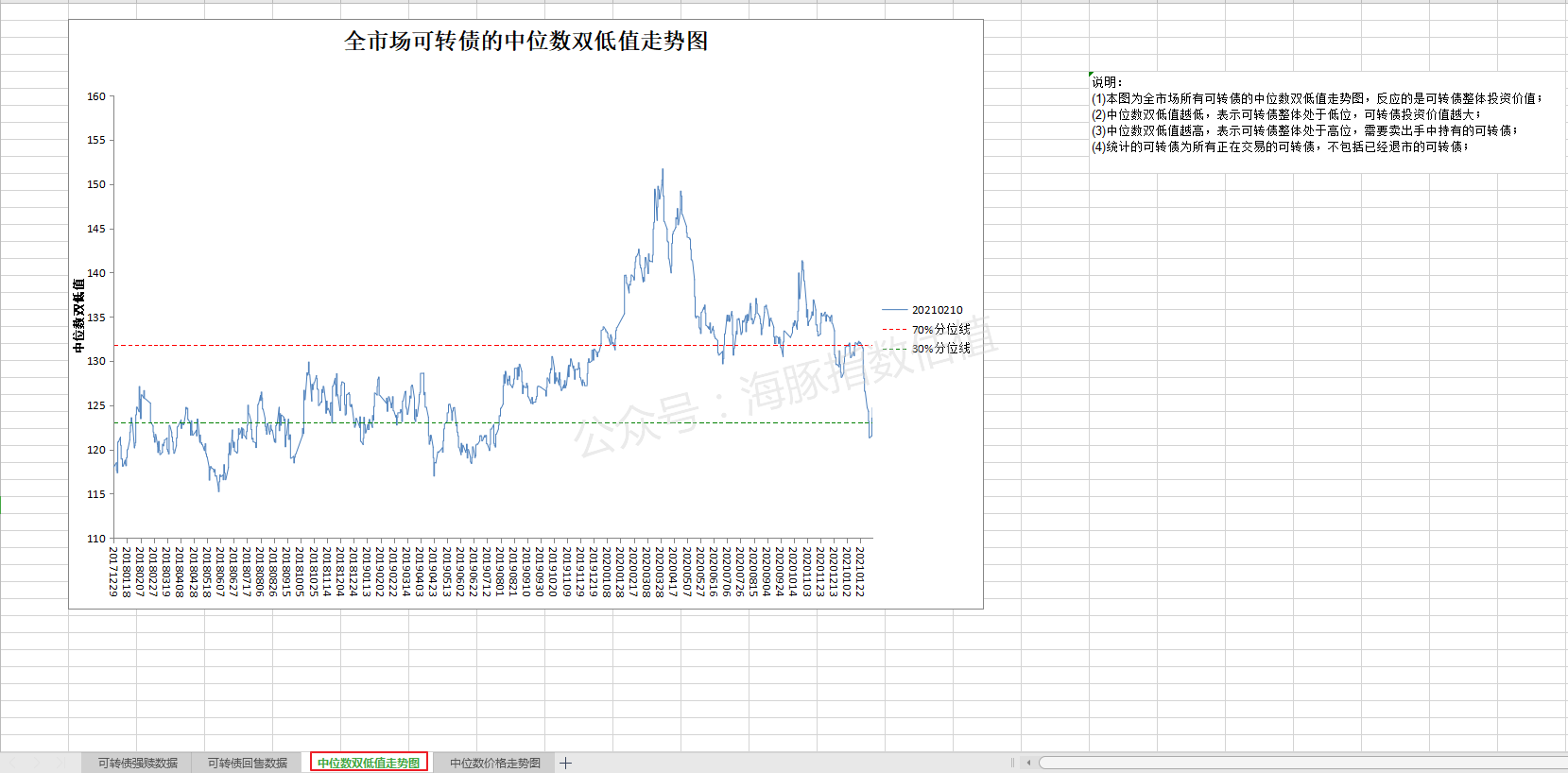This screenshot has width=1568, height=773.
Task: Select the cell containing 说明: text
Action: (x=1107, y=82)
